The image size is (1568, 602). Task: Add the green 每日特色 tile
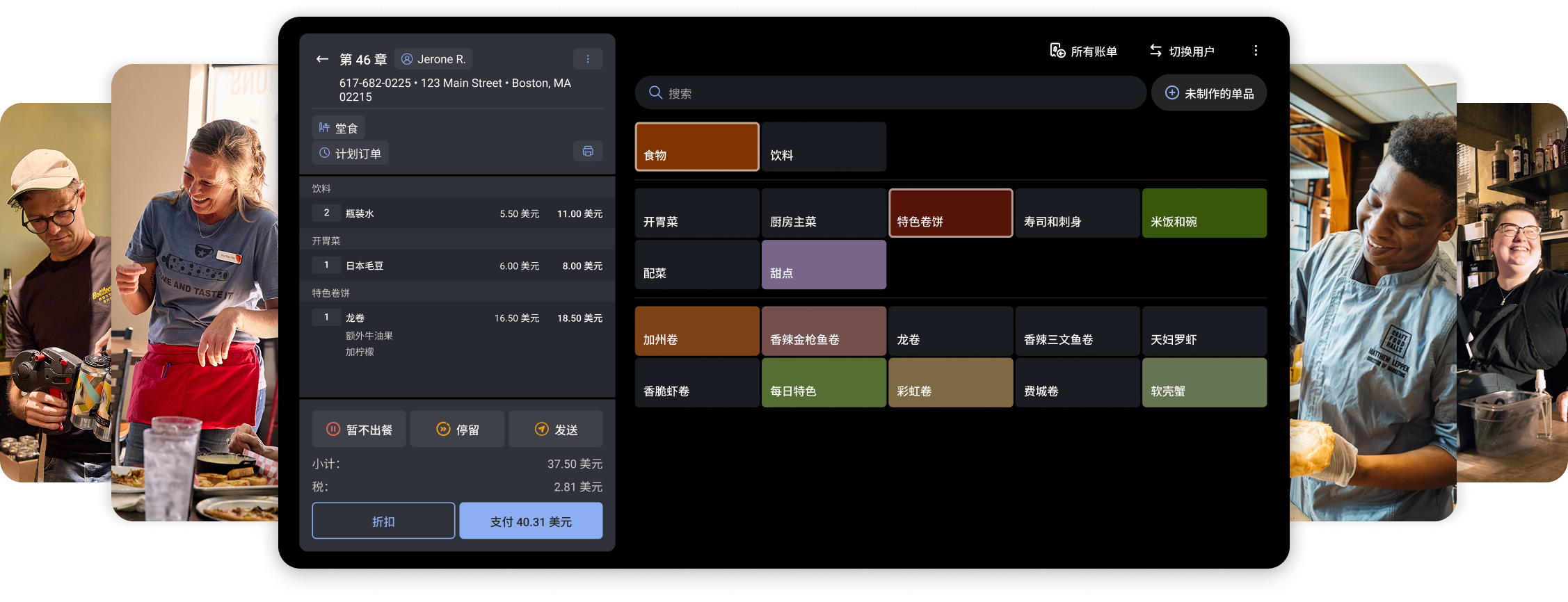coord(824,382)
